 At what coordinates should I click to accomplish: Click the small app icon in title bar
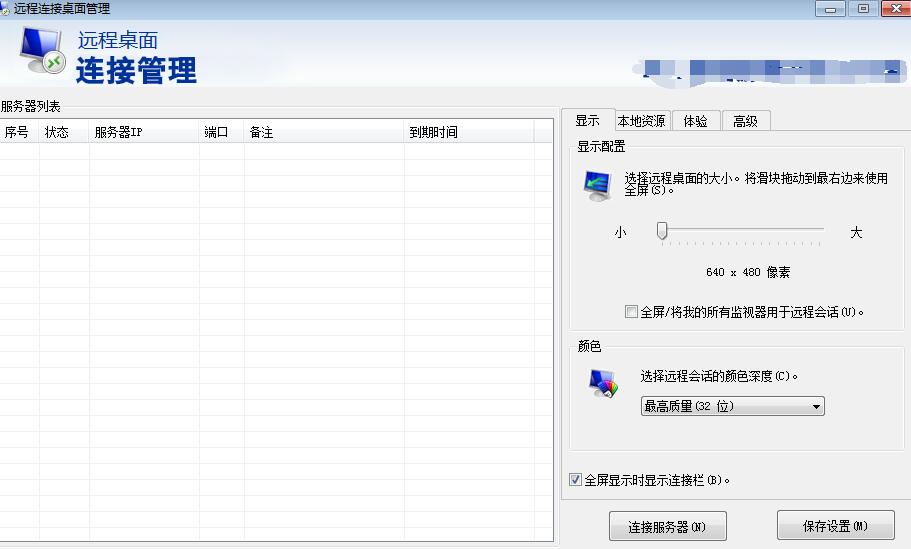pos(7,8)
